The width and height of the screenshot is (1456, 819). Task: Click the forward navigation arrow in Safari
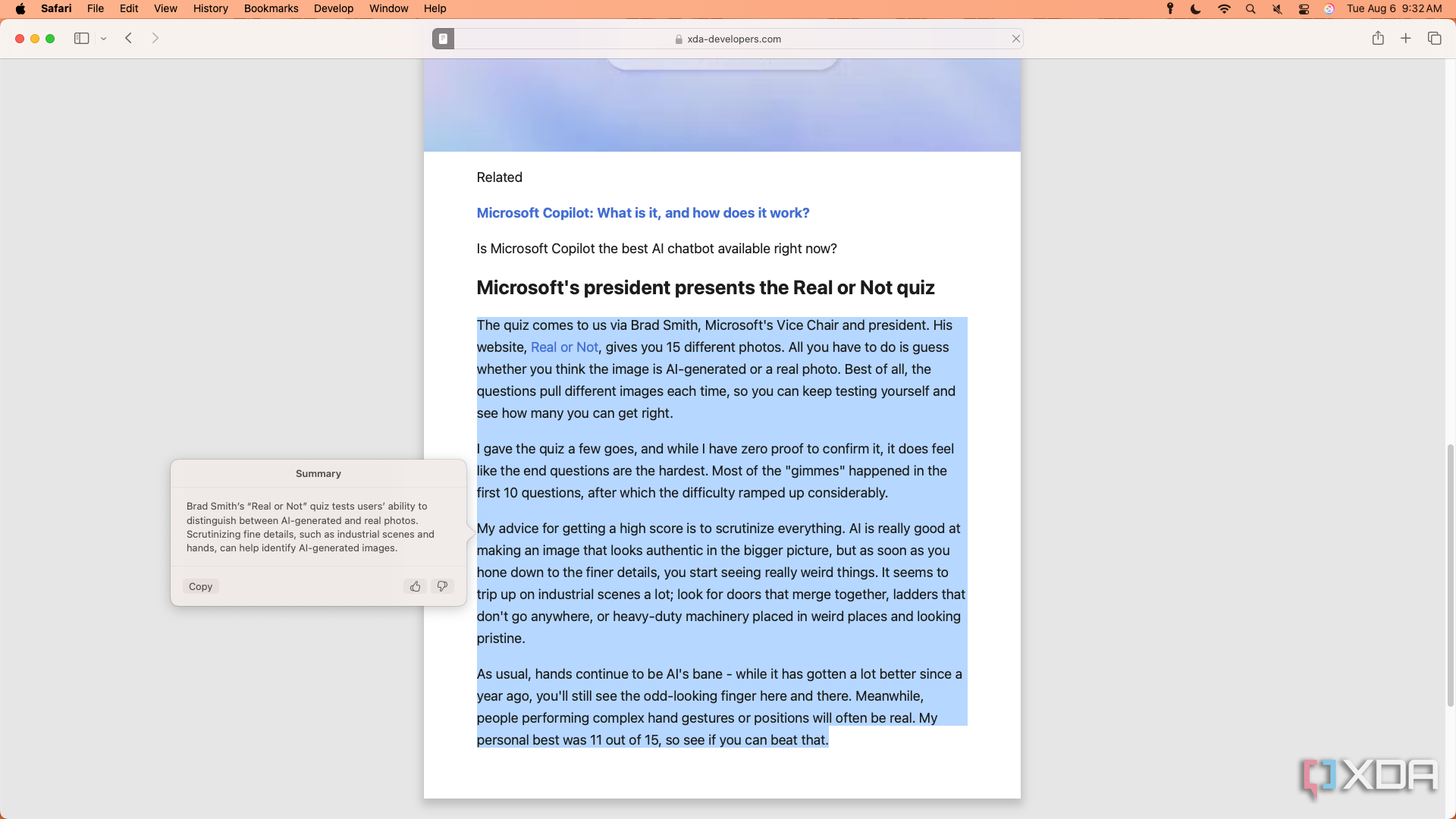click(155, 38)
